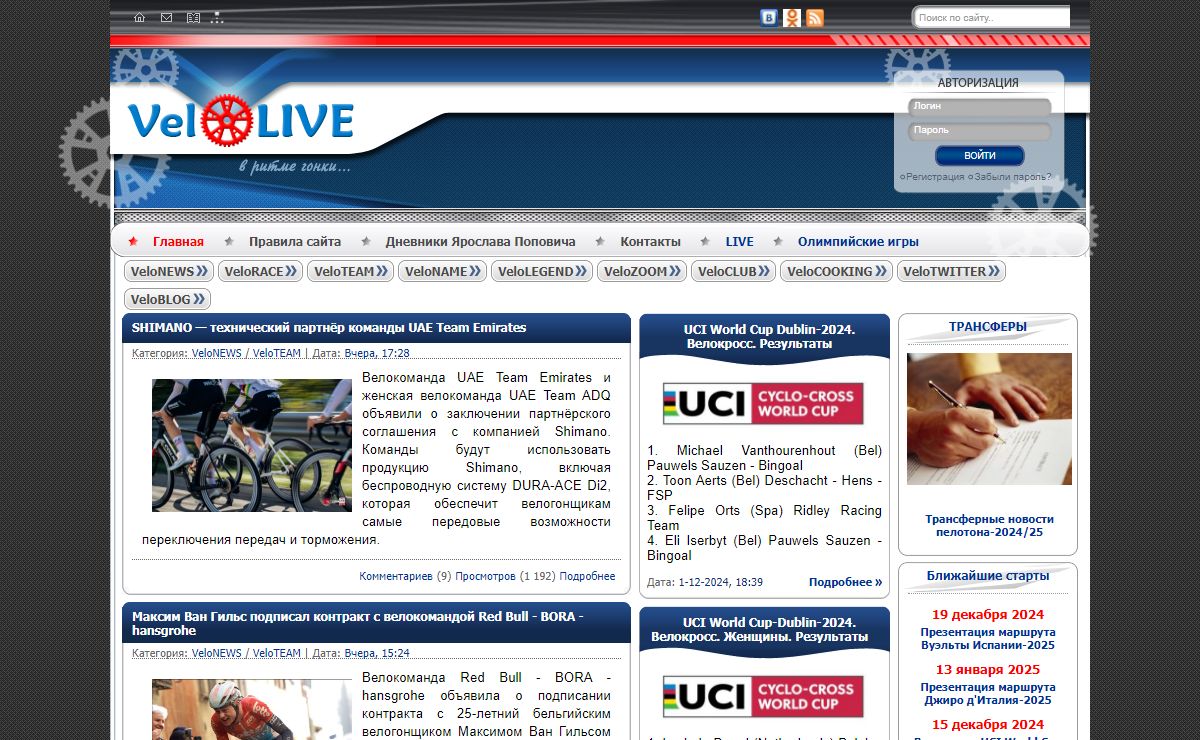Open the Забыли пароль? link
The height and width of the screenshot is (740, 1200).
[1012, 177]
